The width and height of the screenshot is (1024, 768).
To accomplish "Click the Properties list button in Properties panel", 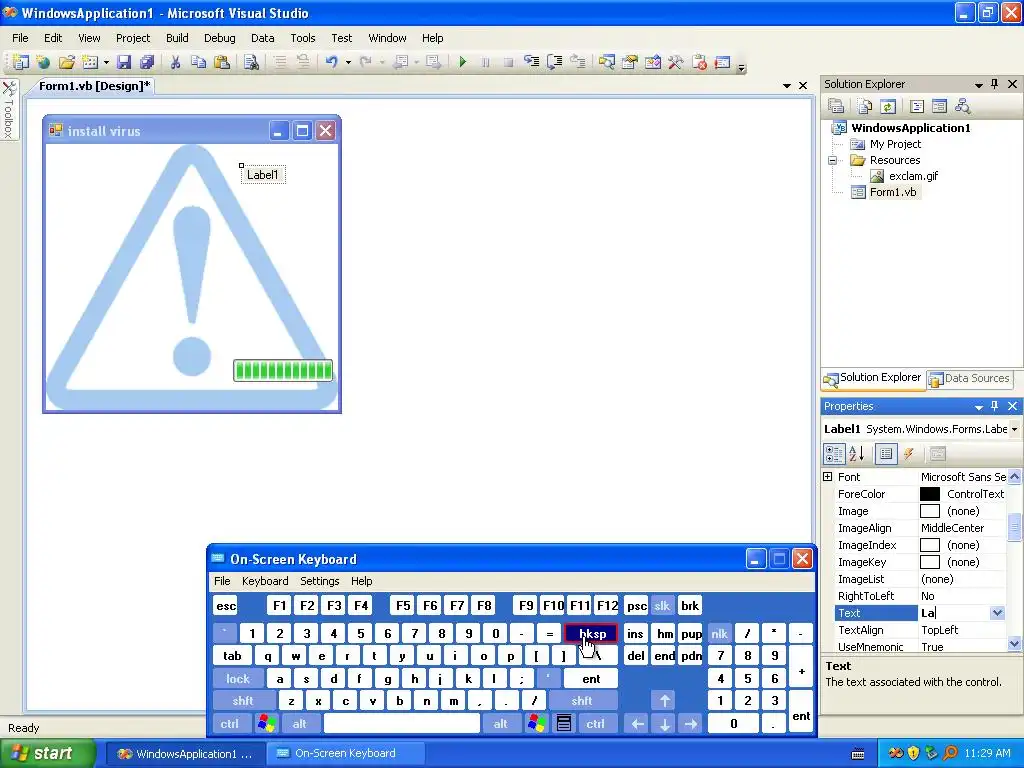I will pos(886,453).
